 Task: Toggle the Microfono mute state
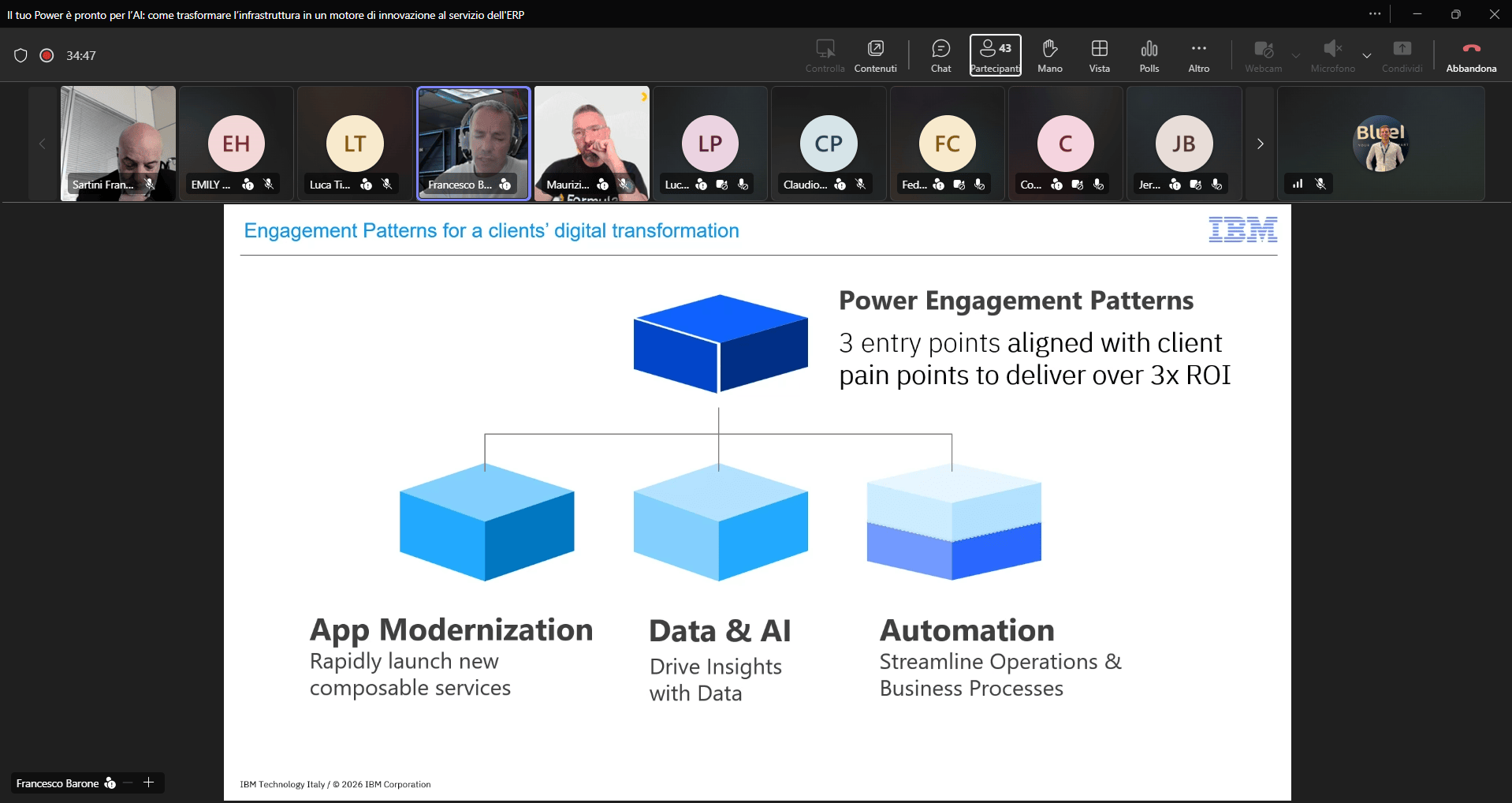click(1332, 56)
